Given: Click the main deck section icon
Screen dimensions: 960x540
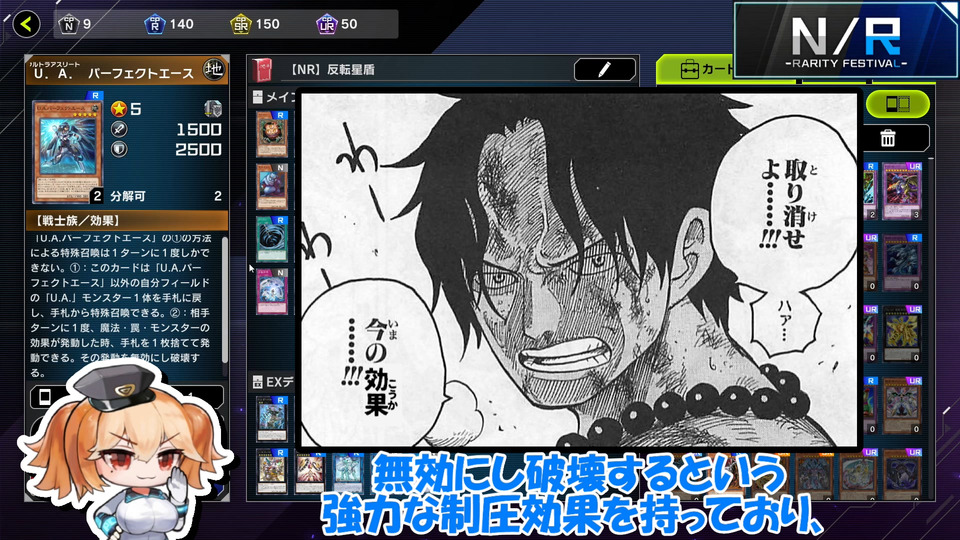Looking at the screenshot, I should (x=258, y=97).
